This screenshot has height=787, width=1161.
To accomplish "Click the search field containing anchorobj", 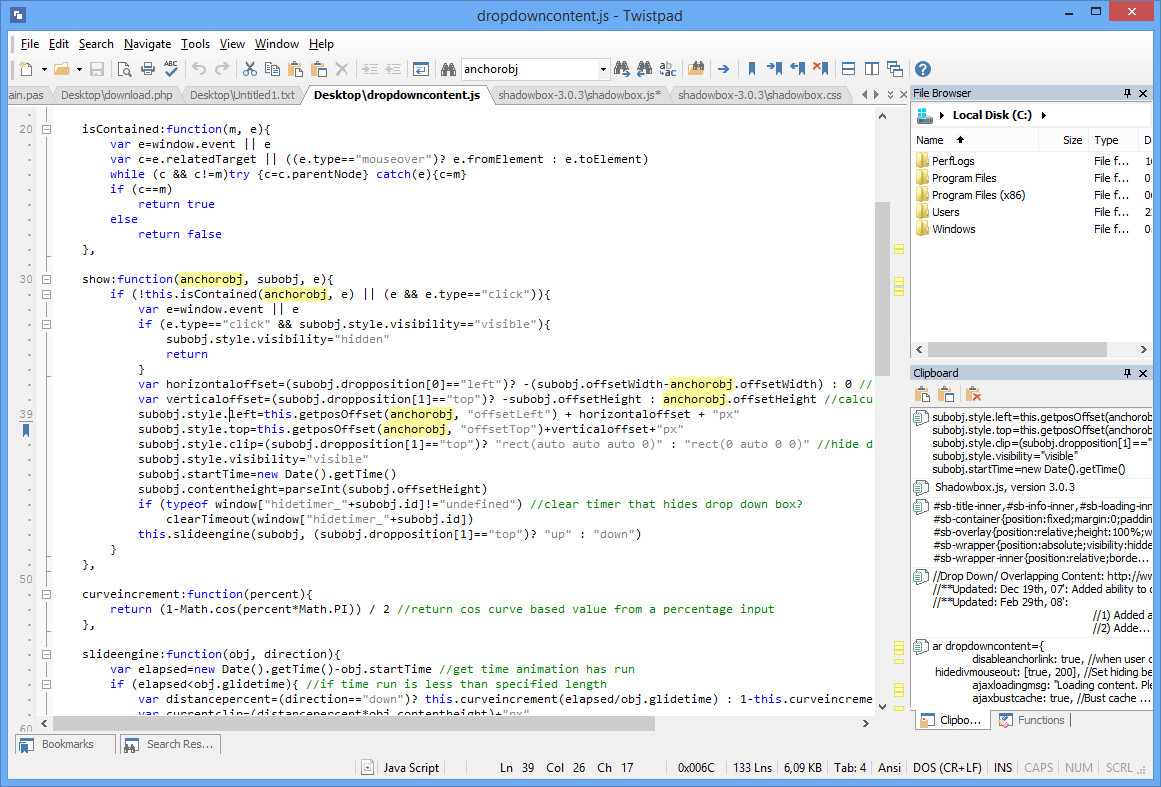I will pyautogui.click(x=529, y=70).
